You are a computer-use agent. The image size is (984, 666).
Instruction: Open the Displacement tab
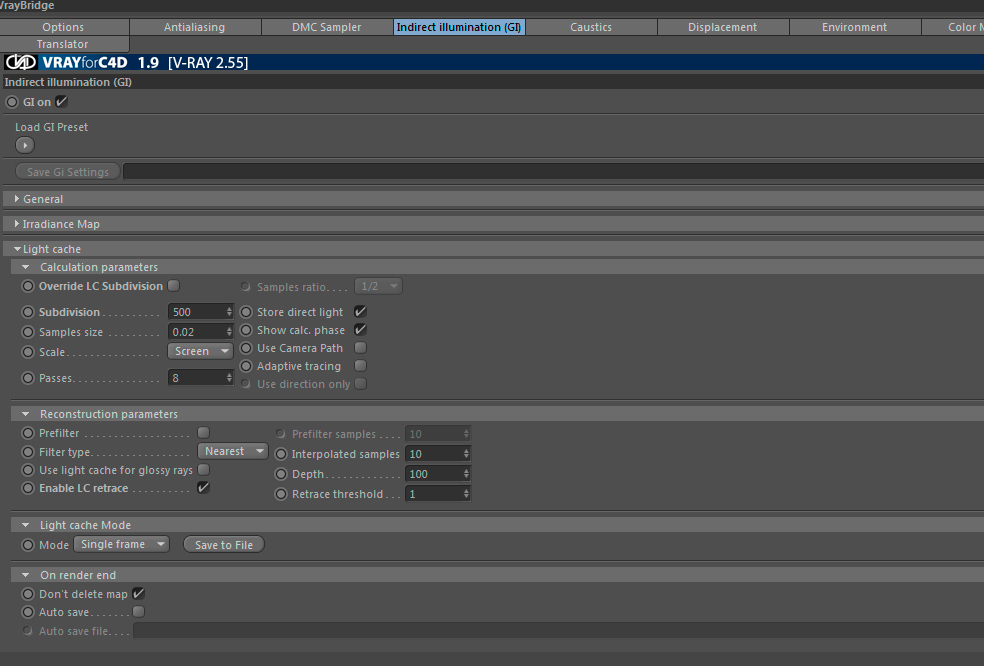pyautogui.click(x=722, y=27)
